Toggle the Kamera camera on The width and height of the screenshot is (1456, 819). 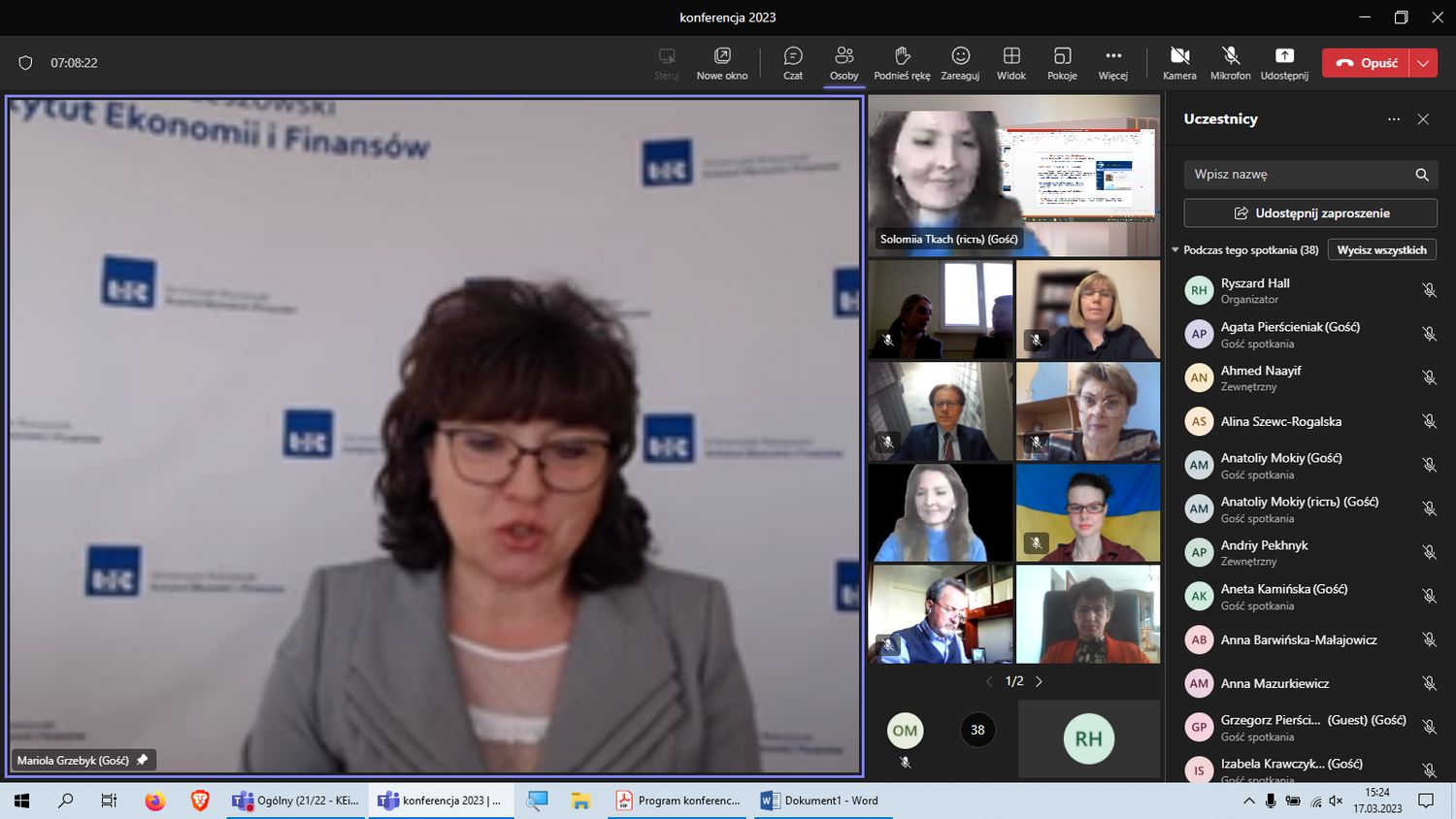1179,62
